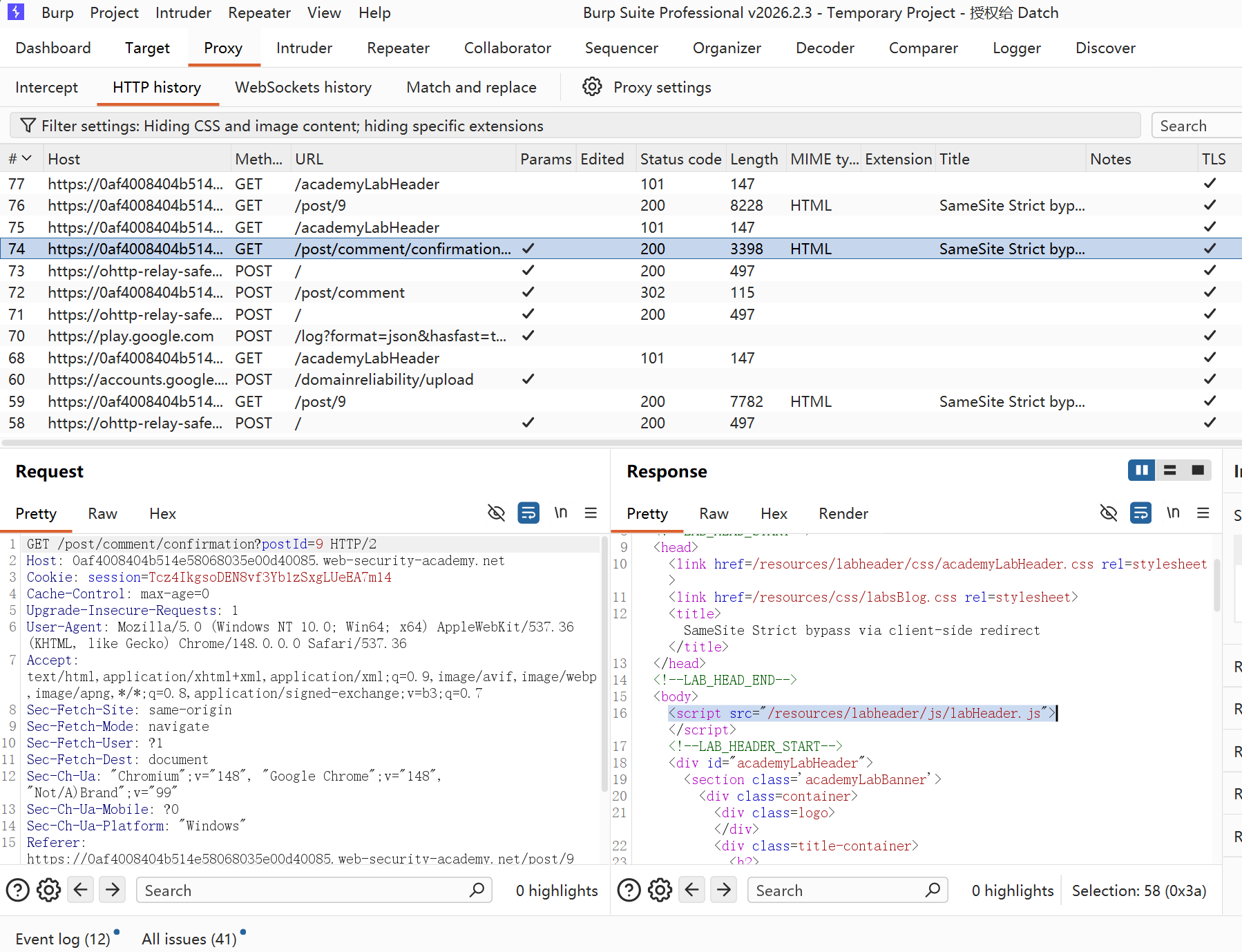
Task: Select history row 72 POST /post/comment
Action: click(x=621, y=292)
